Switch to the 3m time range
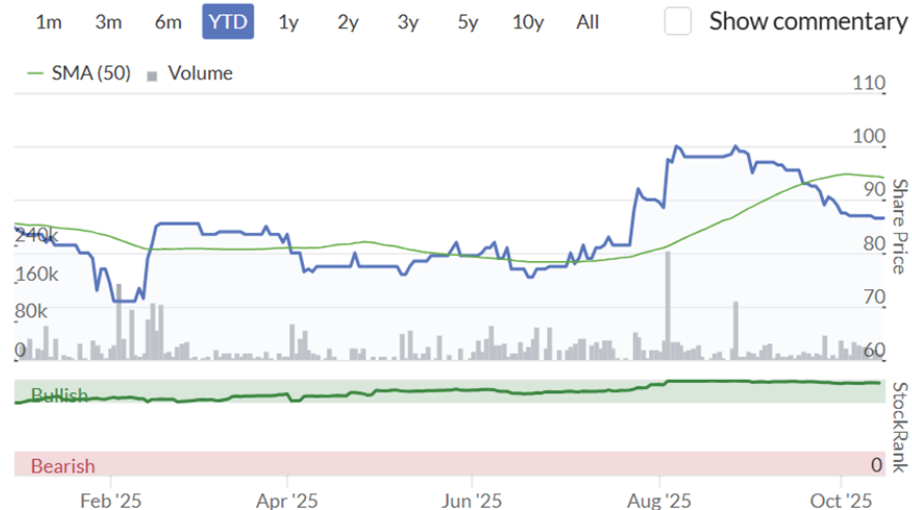This screenshot has width=912, height=510. 109,21
